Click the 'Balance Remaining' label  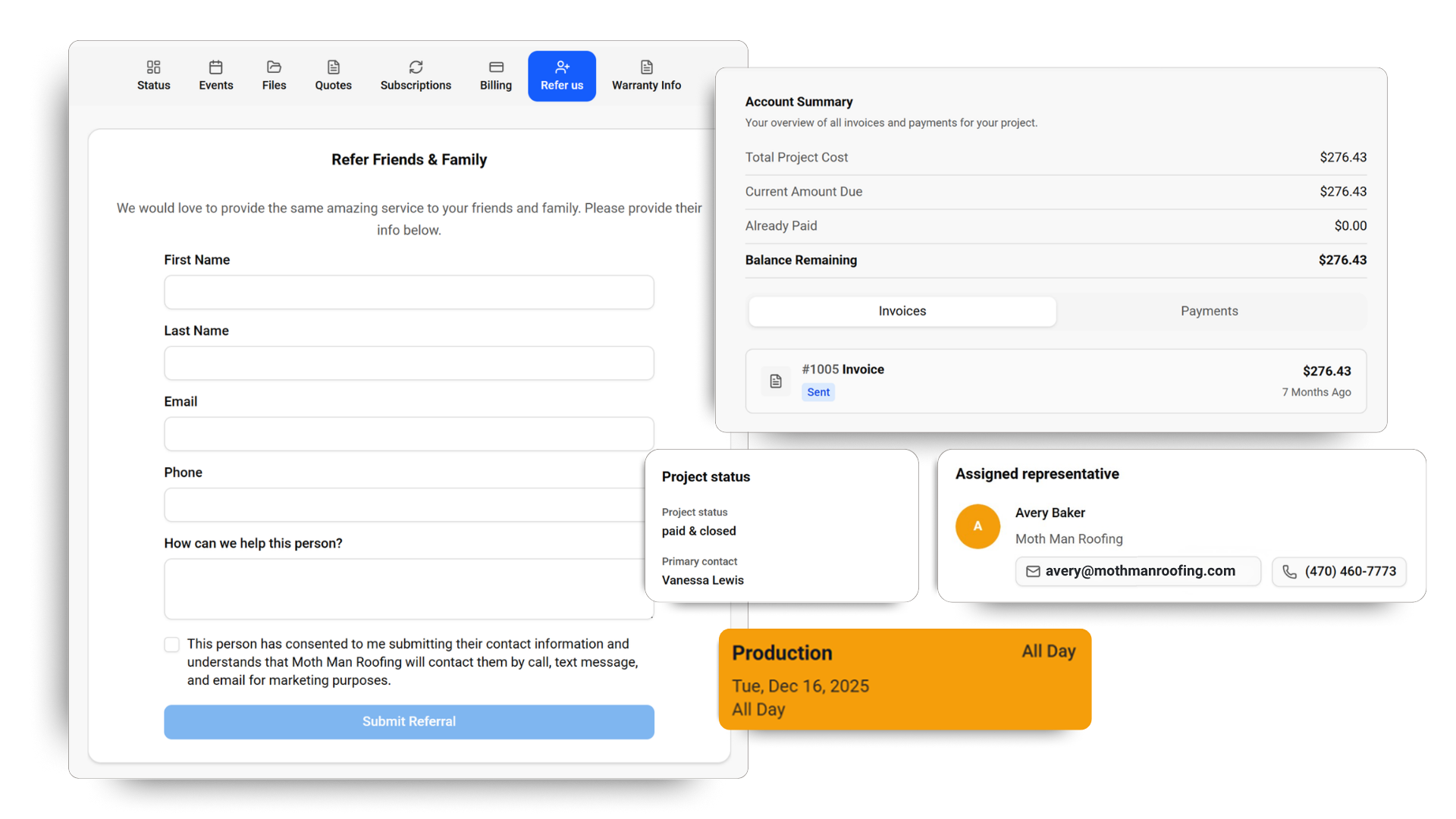click(x=801, y=260)
